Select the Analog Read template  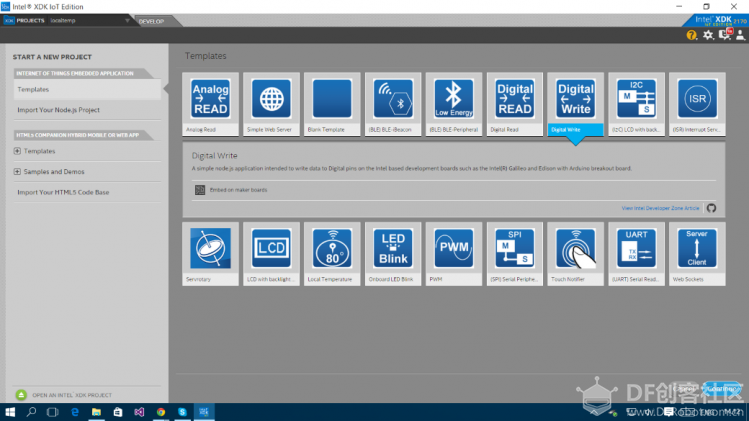coord(210,104)
